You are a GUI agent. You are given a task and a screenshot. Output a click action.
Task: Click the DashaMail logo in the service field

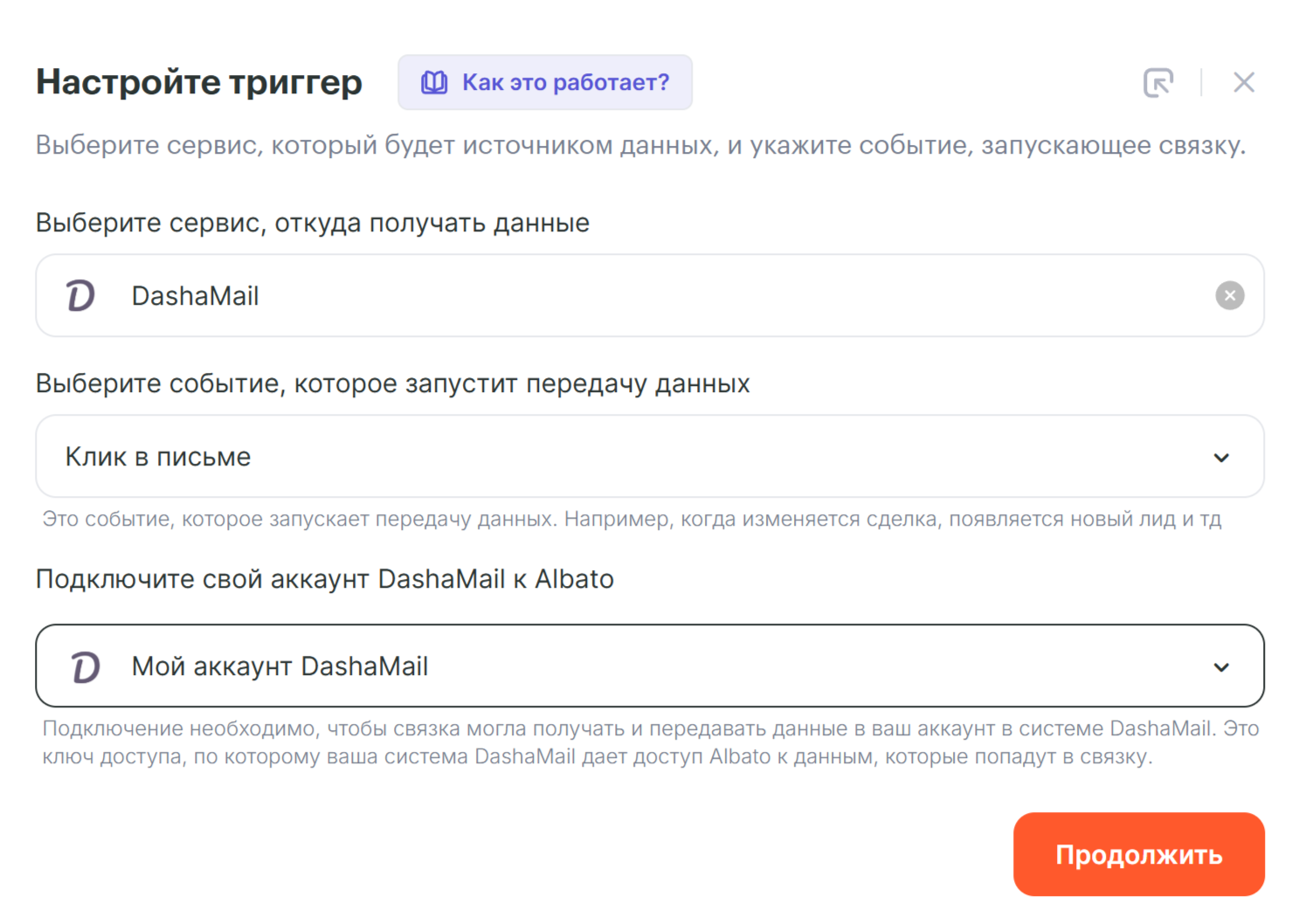click(x=81, y=296)
